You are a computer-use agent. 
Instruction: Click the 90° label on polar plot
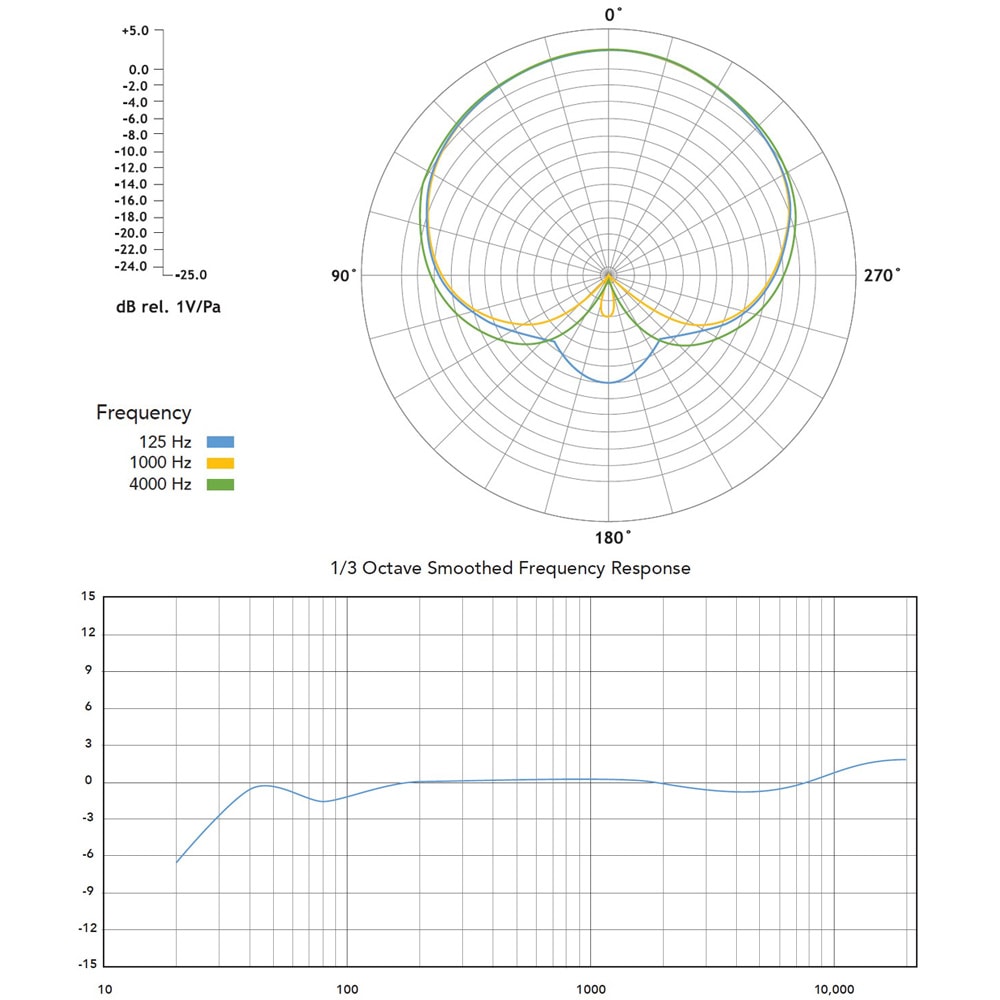click(x=343, y=276)
